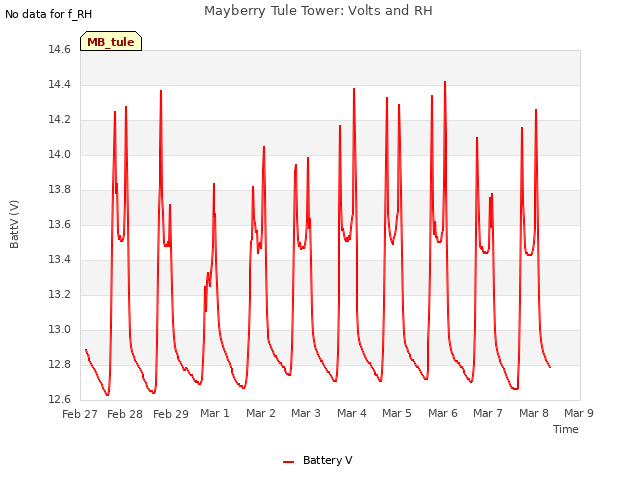Click the BattV (V) axis label

(x=14, y=224)
